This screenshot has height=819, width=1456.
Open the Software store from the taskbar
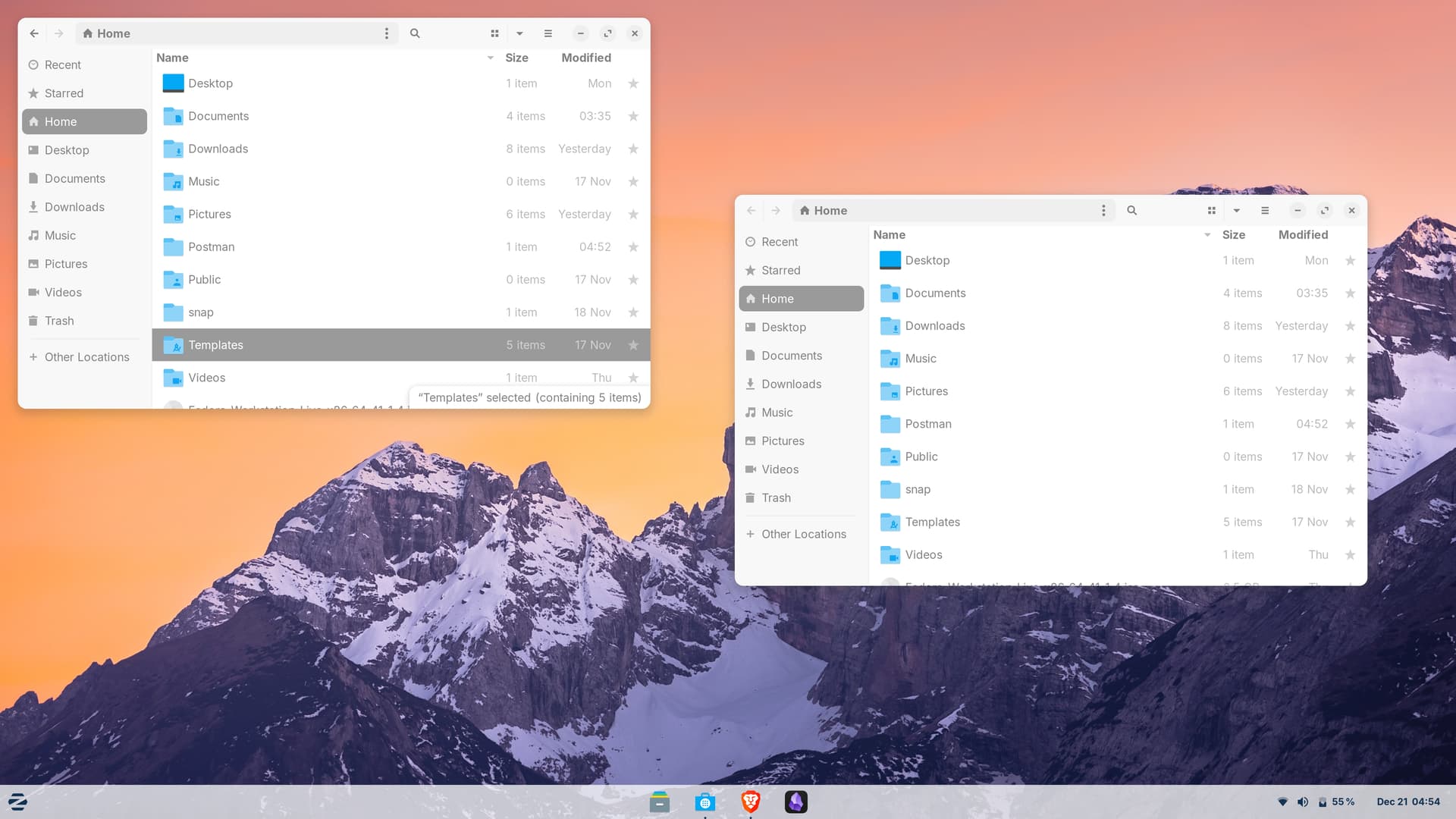705,802
